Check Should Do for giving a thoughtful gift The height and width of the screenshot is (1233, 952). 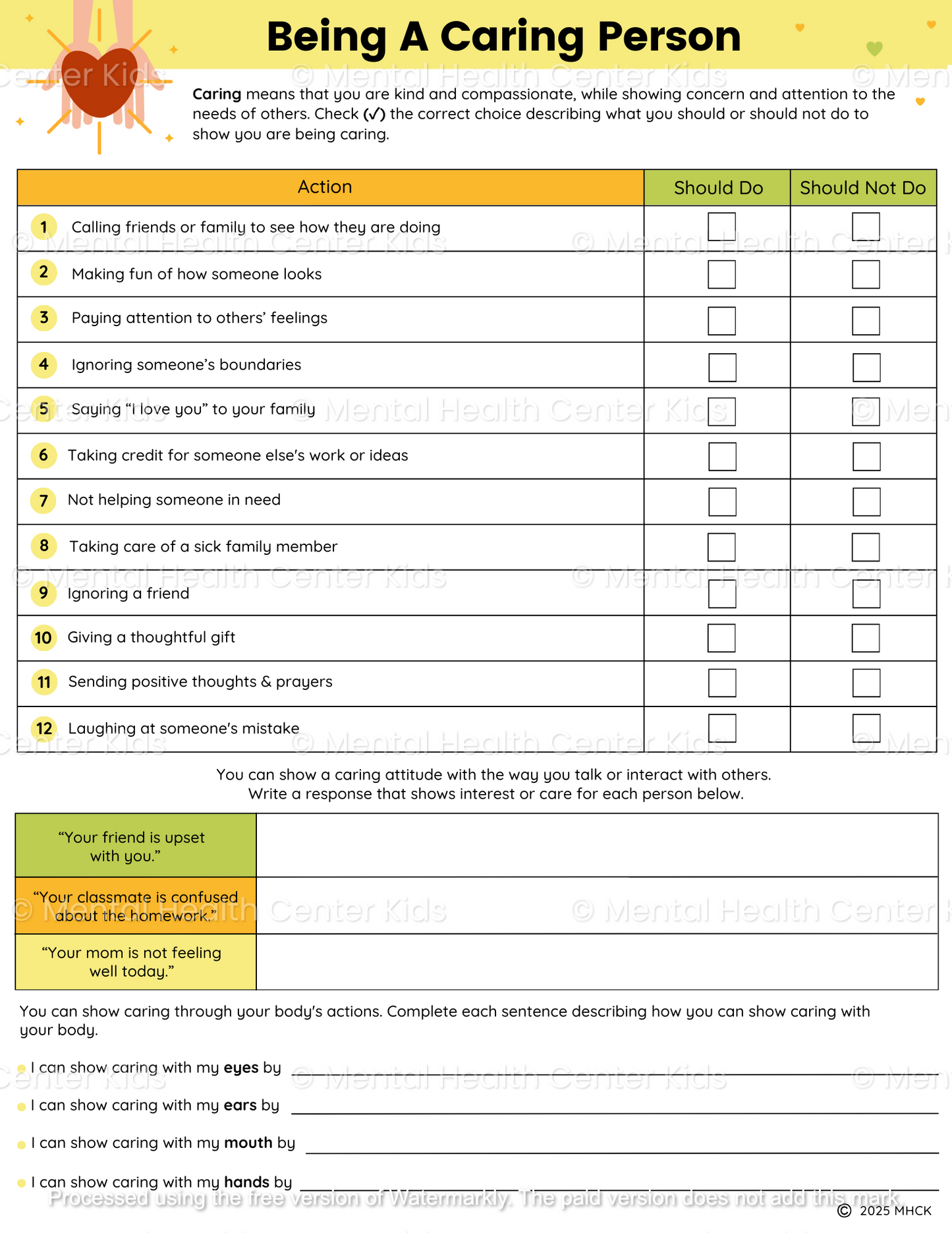pyautogui.click(x=721, y=638)
